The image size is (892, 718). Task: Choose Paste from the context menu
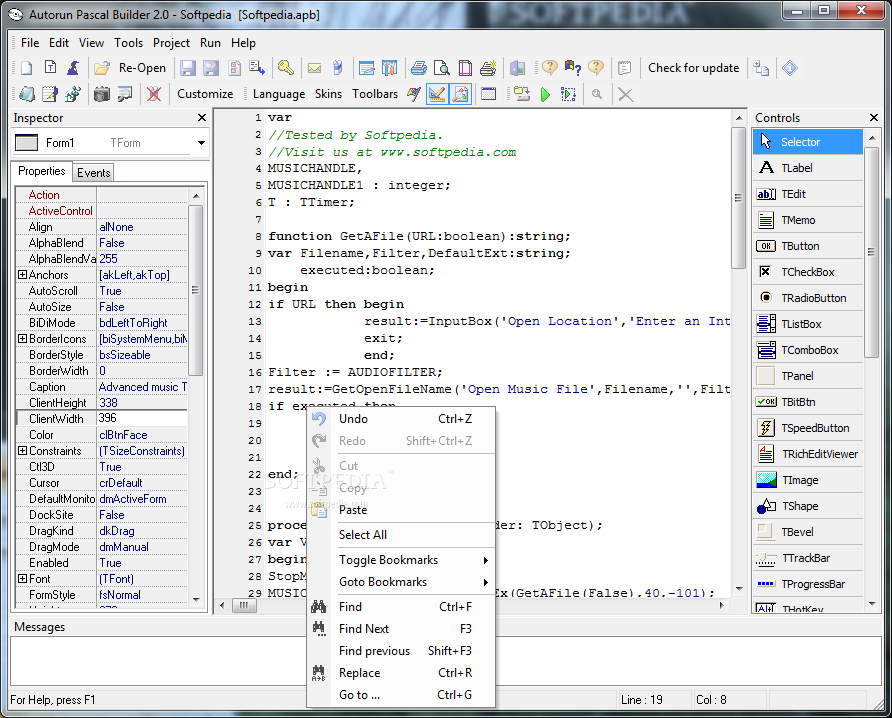pyautogui.click(x=401, y=510)
